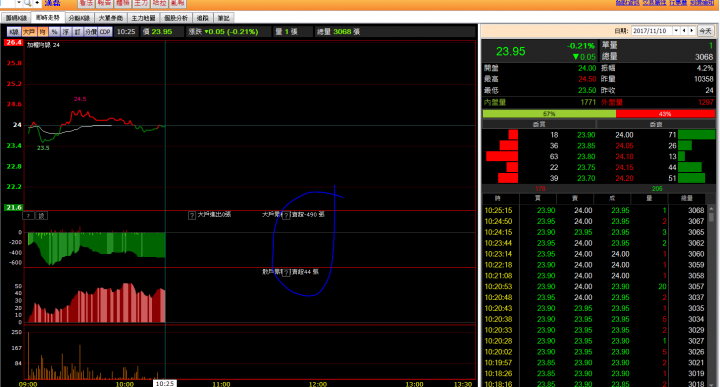Image resolution: width=720 pixels, height=387 pixels.
Task: Switch to the 筆記 tab
Action: 224,18
